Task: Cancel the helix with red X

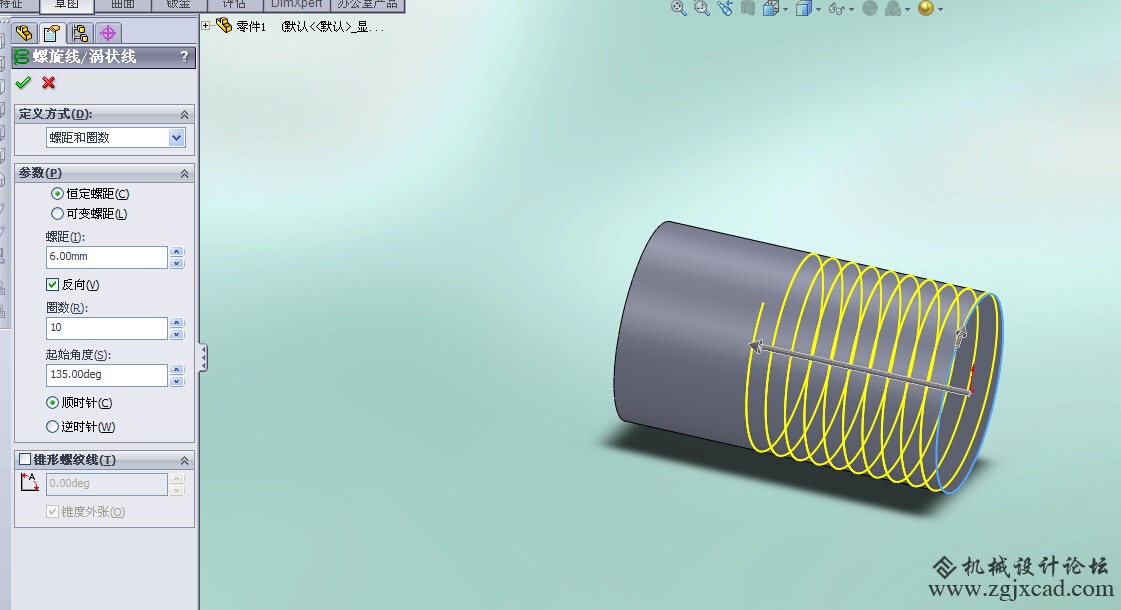Action: [x=49, y=83]
